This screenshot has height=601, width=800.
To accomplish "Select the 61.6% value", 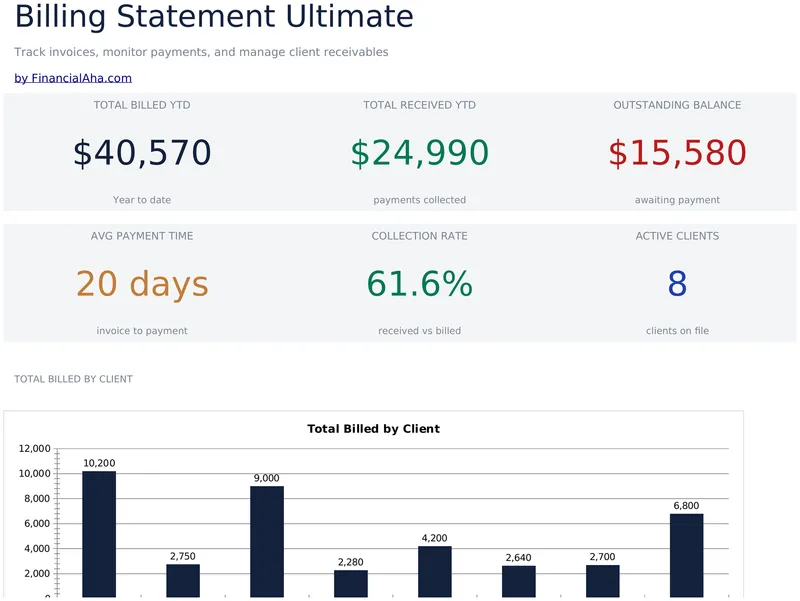I will pyautogui.click(x=419, y=284).
